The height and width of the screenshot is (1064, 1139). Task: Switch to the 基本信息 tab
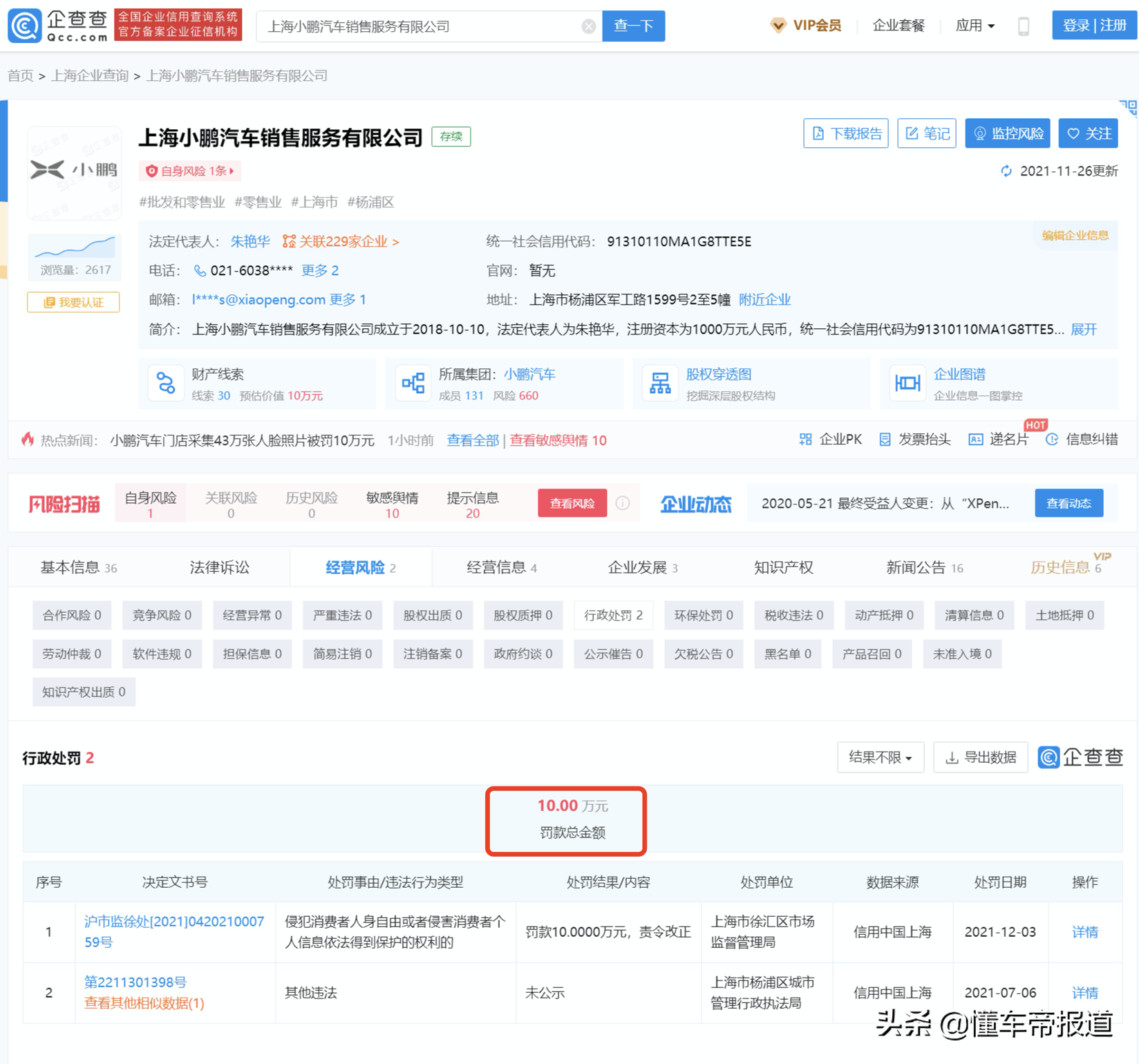pyautogui.click(x=78, y=567)
